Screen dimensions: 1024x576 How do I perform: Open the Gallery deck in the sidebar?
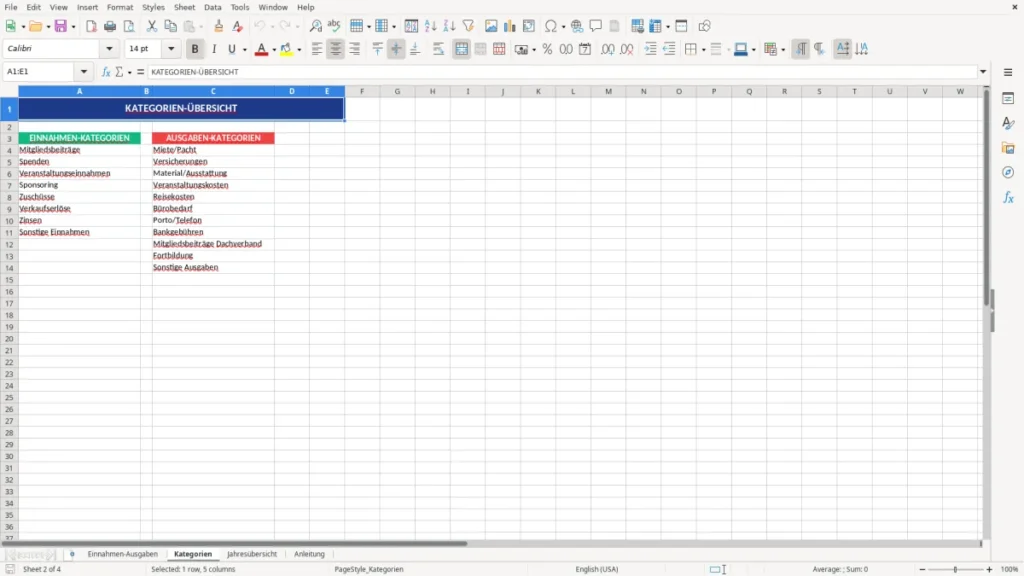click(1008, 148)
